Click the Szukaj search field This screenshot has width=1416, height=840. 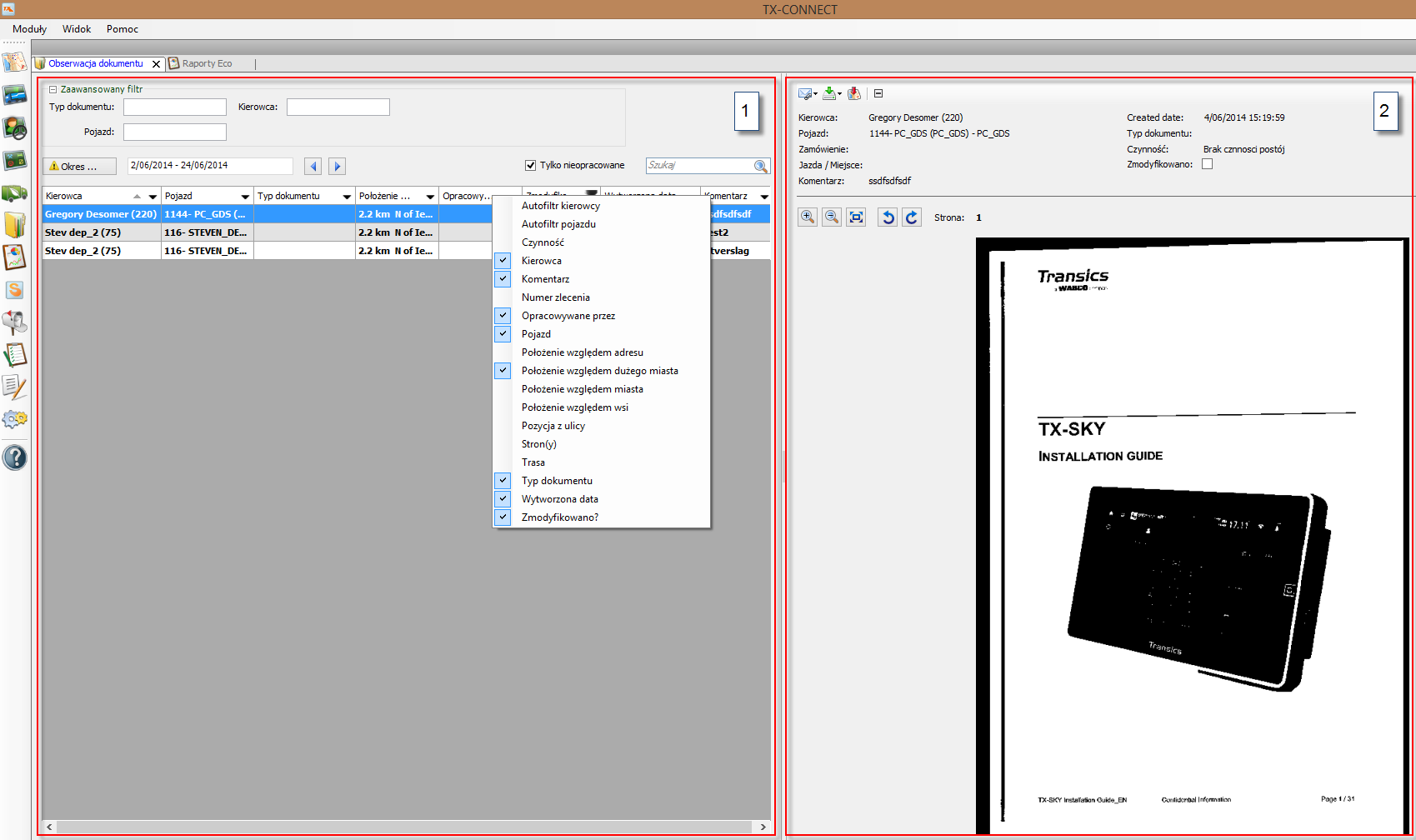[698, 166]
